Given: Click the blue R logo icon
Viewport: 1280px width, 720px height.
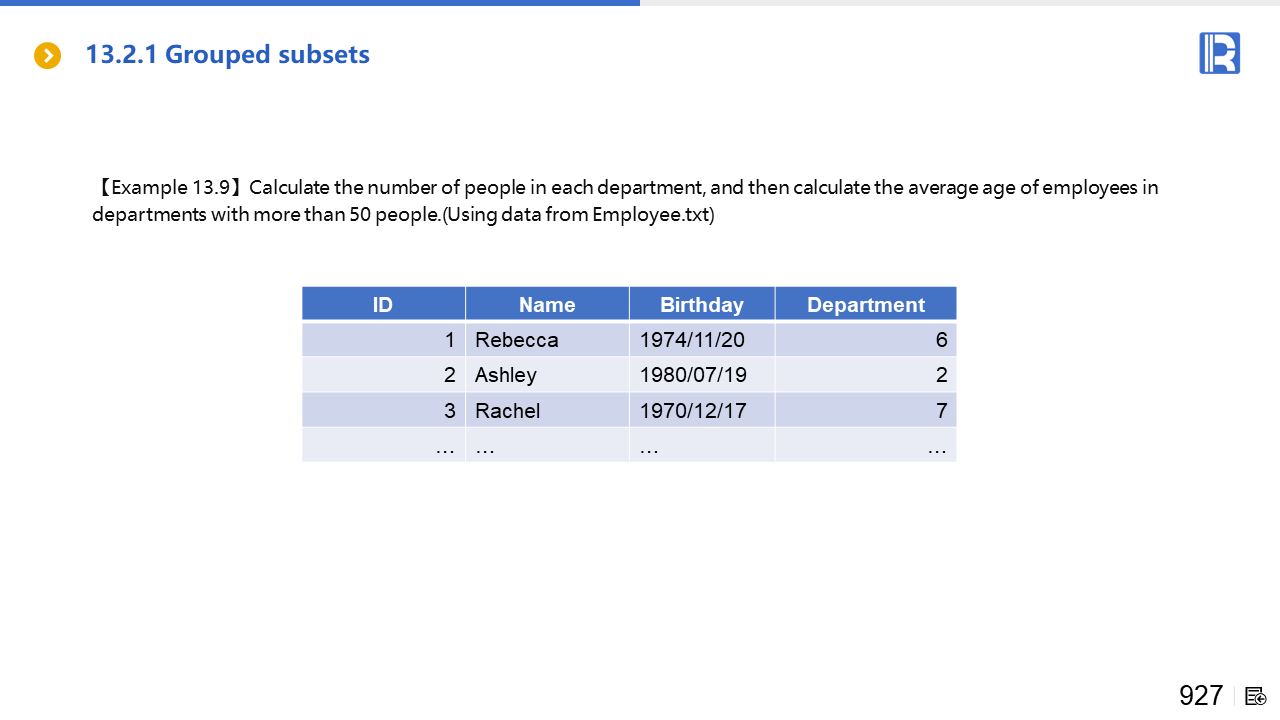Looking at the screenshot, I should click(1219, 53).
